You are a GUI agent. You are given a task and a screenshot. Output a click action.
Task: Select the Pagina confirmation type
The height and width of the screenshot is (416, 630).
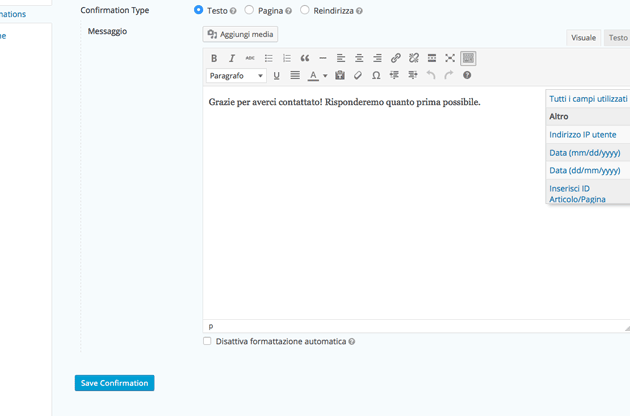pos(249,10)
